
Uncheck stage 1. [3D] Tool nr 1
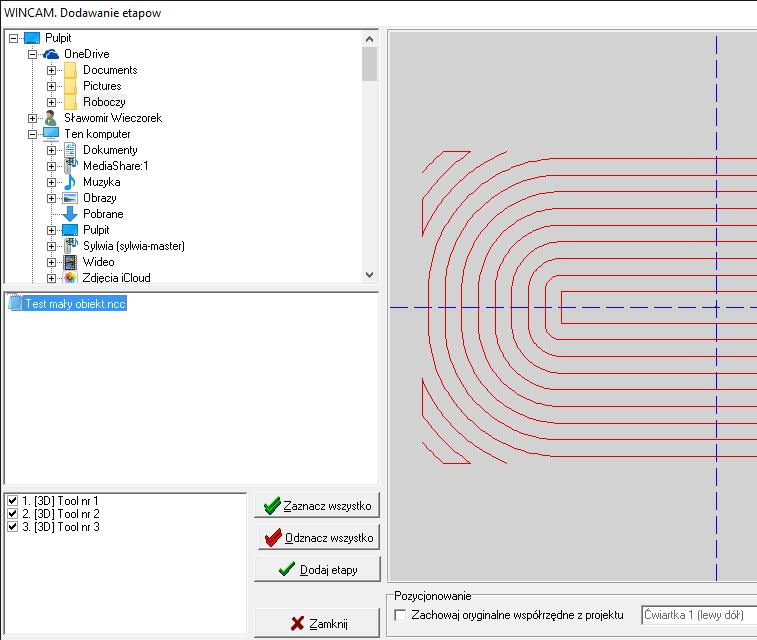[13, 501]
